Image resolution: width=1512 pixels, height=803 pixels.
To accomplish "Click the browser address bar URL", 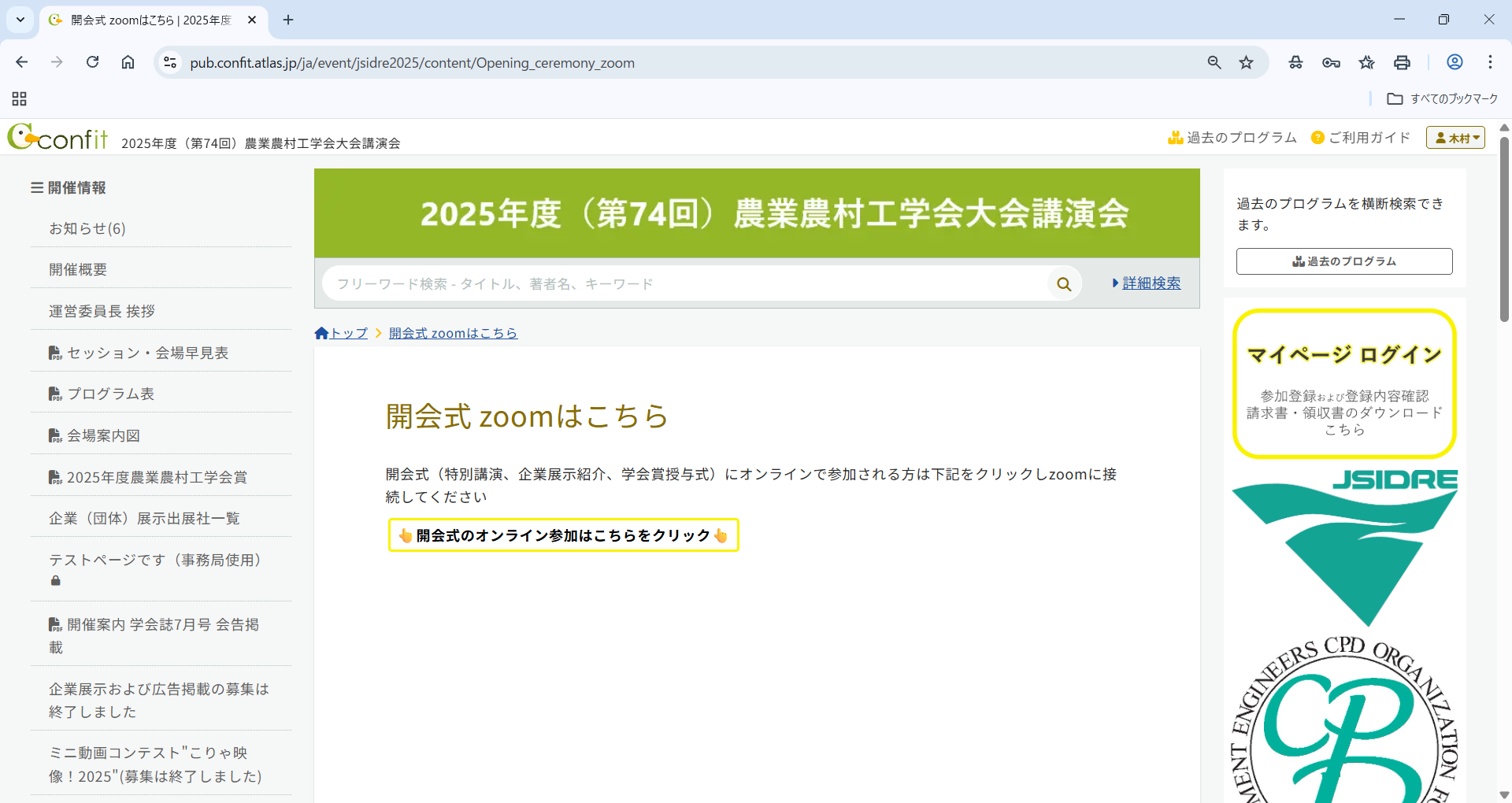I will (x=412, y=63).
